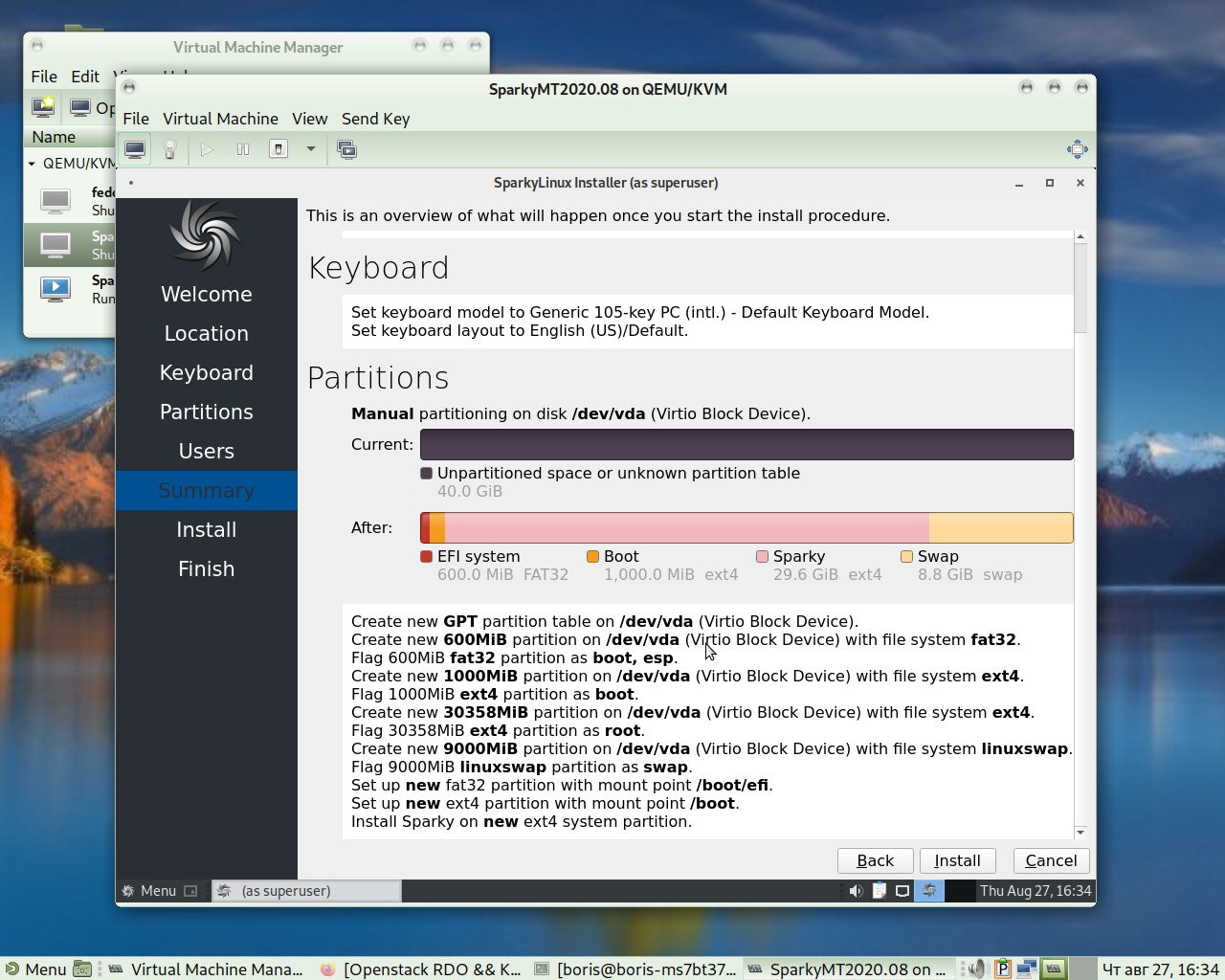Click the guest clipboard tray icon
1225x980 pixels.
coord(879,891)
